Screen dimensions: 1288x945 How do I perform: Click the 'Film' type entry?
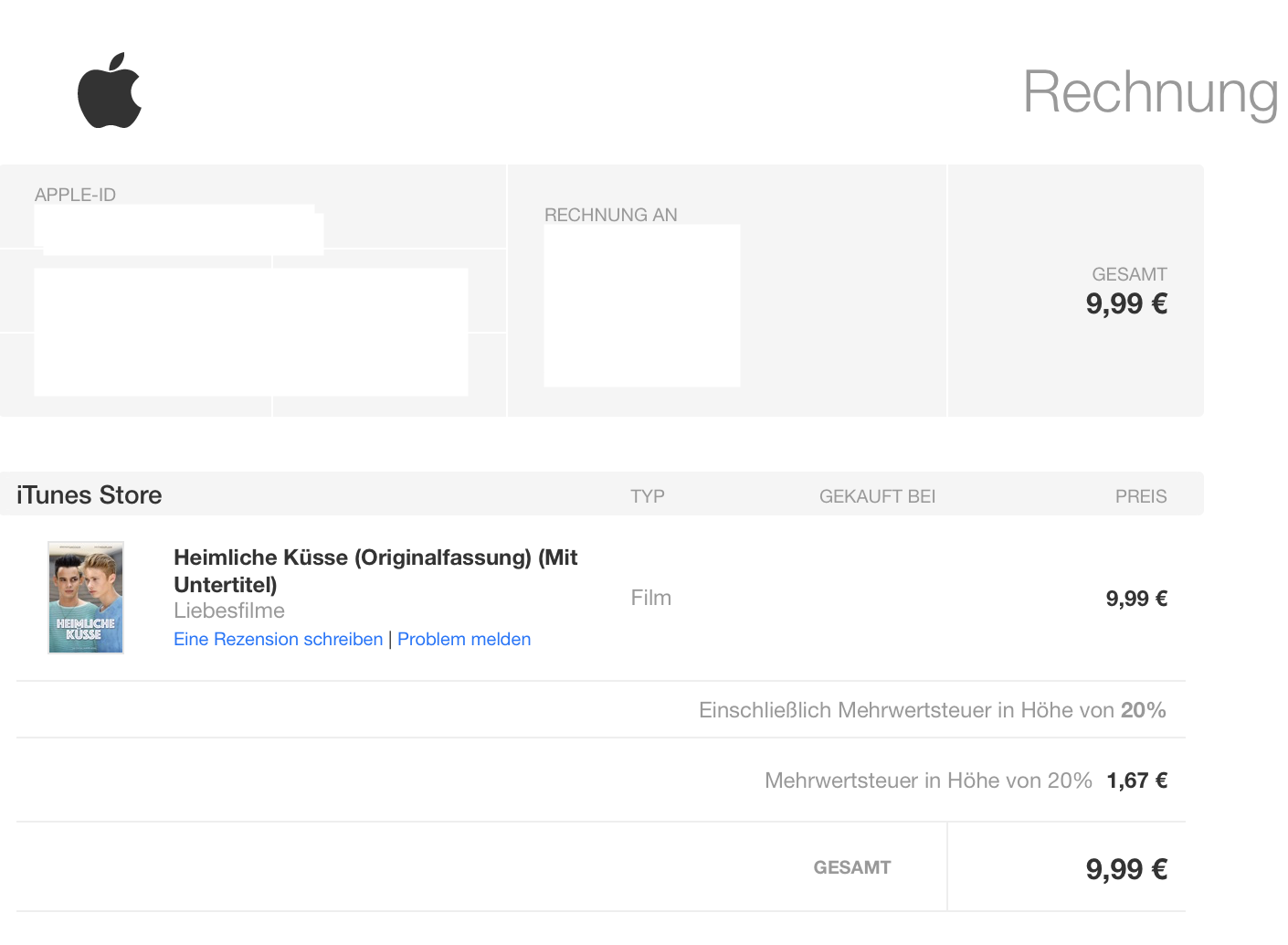point(650,598)
